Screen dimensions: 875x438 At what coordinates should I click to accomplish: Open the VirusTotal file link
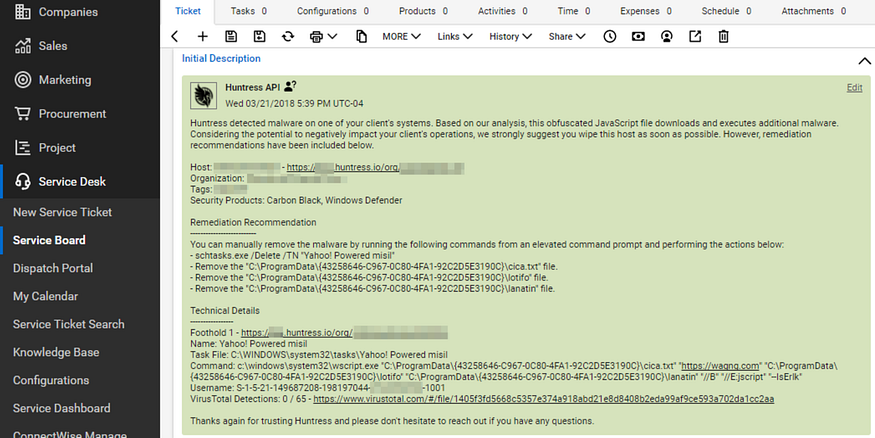[544, 399]
